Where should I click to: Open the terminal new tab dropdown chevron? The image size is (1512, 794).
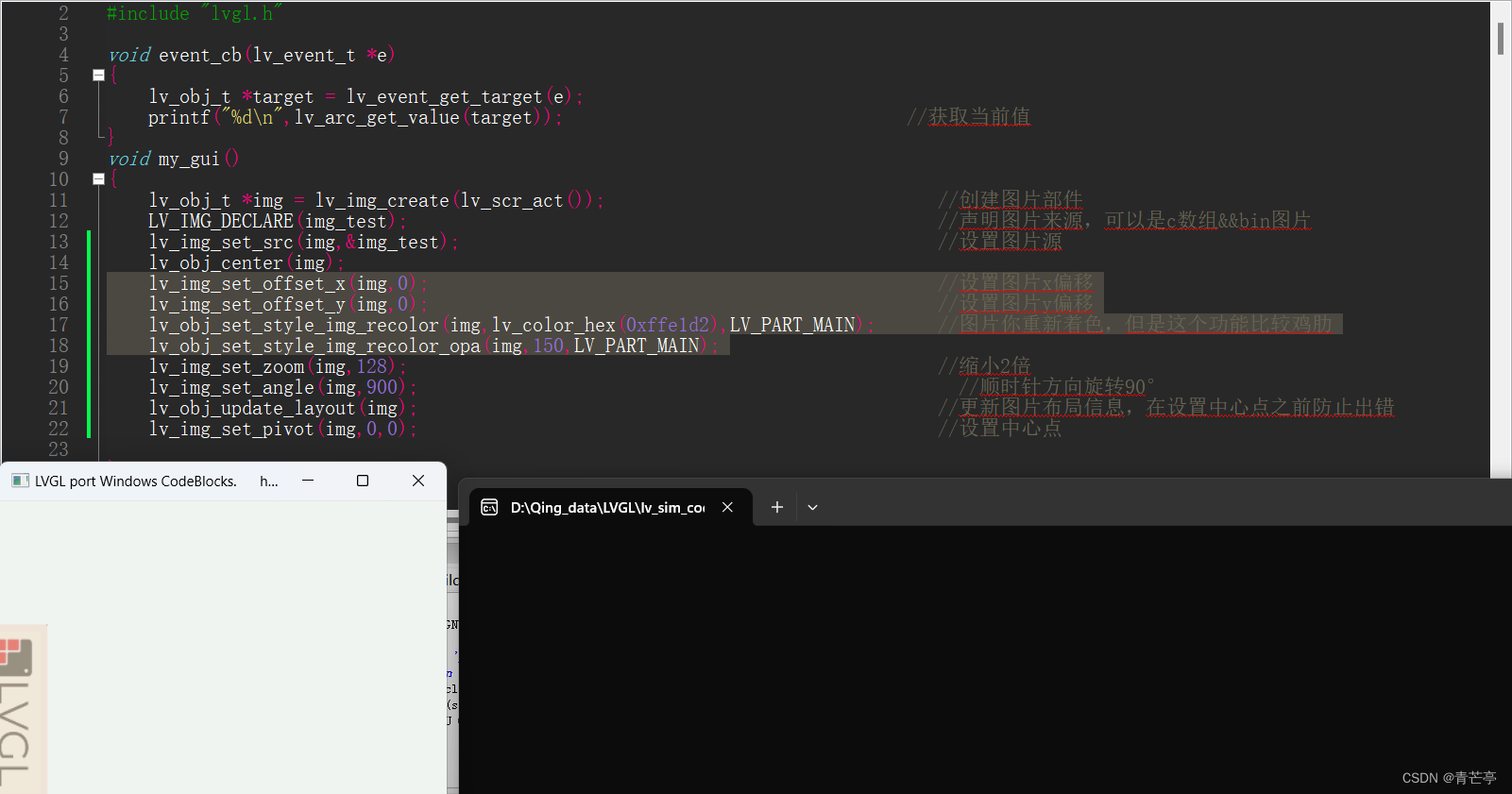pyautogui.click(x=812, y=508)
